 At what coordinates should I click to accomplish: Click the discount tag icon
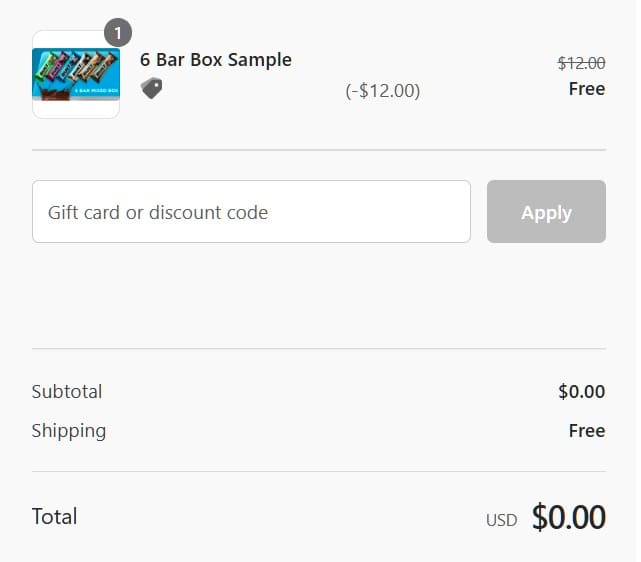click(x=151, y=88)
